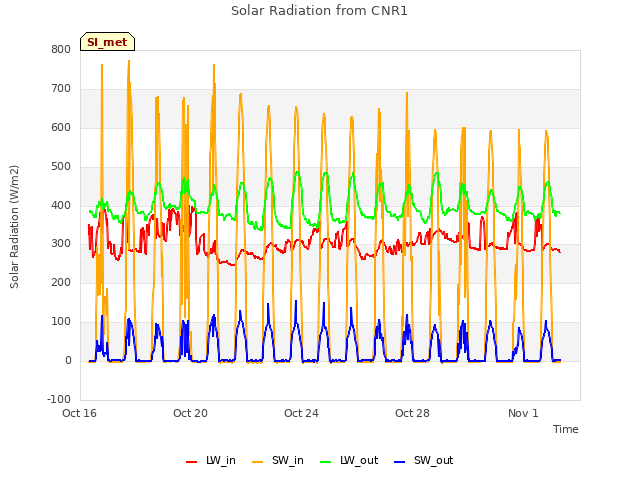
Task: Toggle the LW_out legend entry
Action: click(349, 460)
